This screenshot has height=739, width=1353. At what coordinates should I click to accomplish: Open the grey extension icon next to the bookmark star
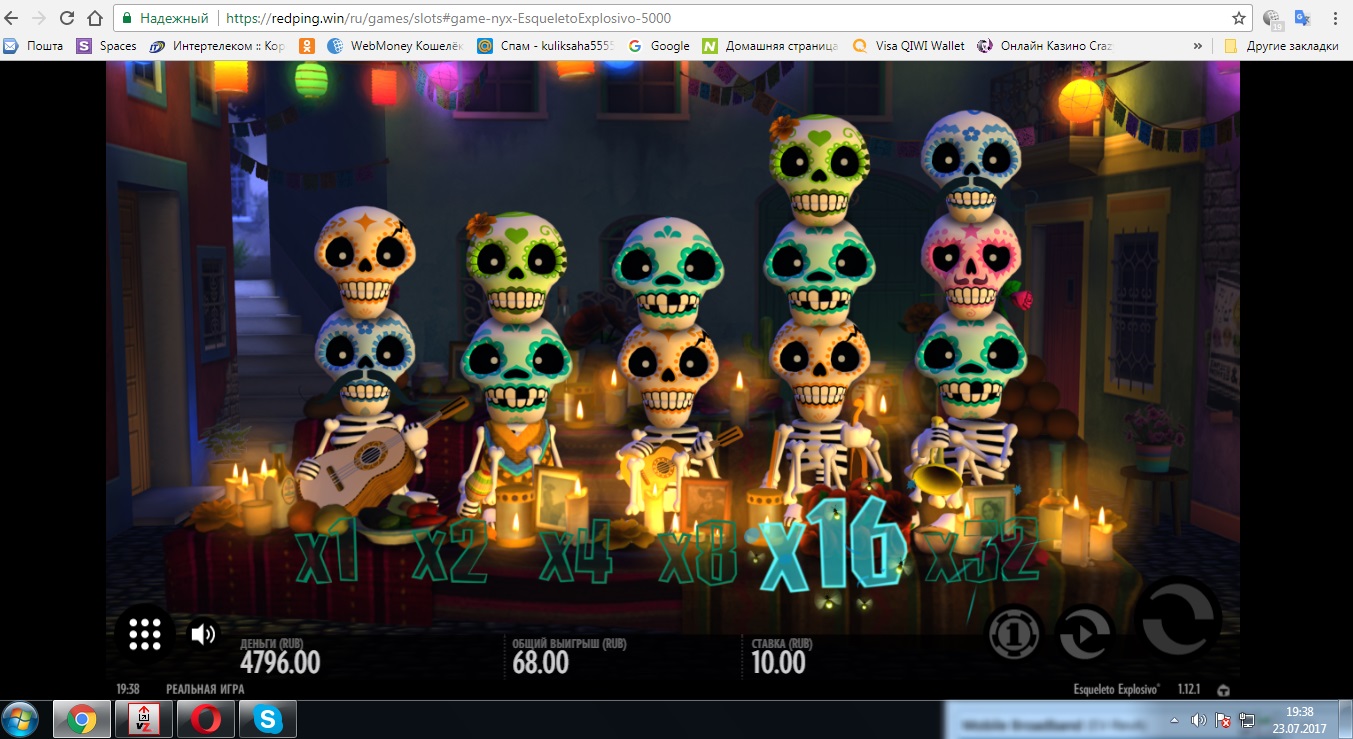point(1272,18)
